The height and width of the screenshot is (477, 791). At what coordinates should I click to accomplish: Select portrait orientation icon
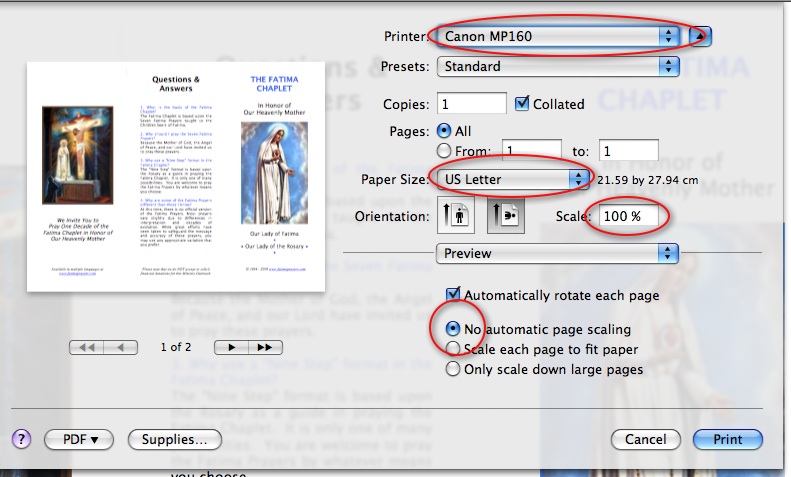pyautogui.click(x=456, y=215)
